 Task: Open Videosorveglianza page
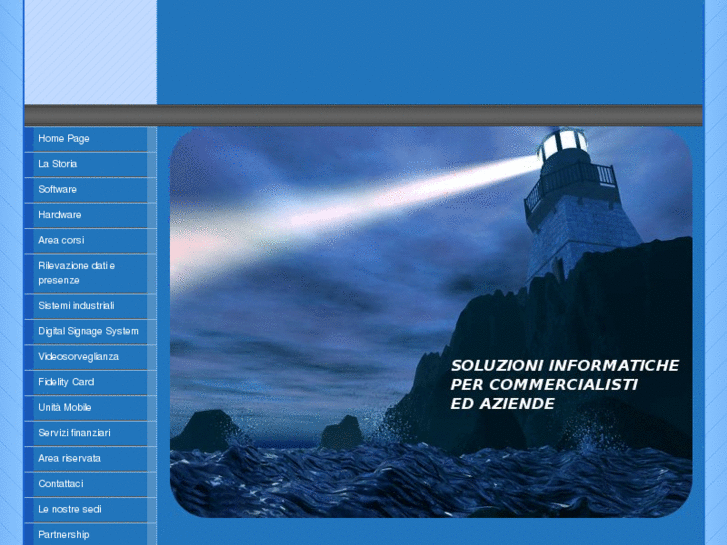[90, 357]
